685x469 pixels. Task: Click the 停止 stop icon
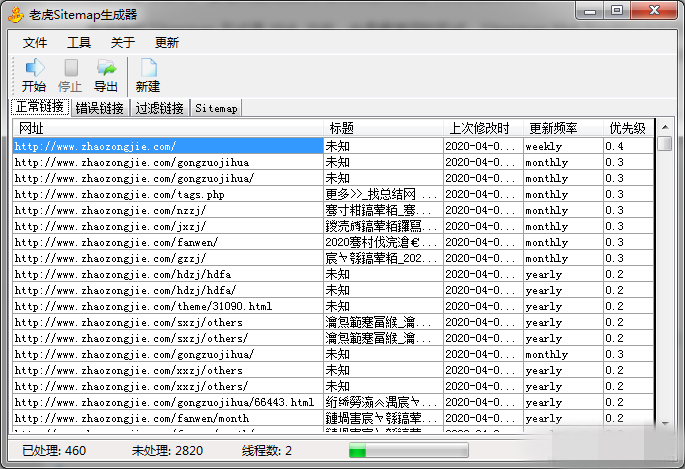pos(71,68)
